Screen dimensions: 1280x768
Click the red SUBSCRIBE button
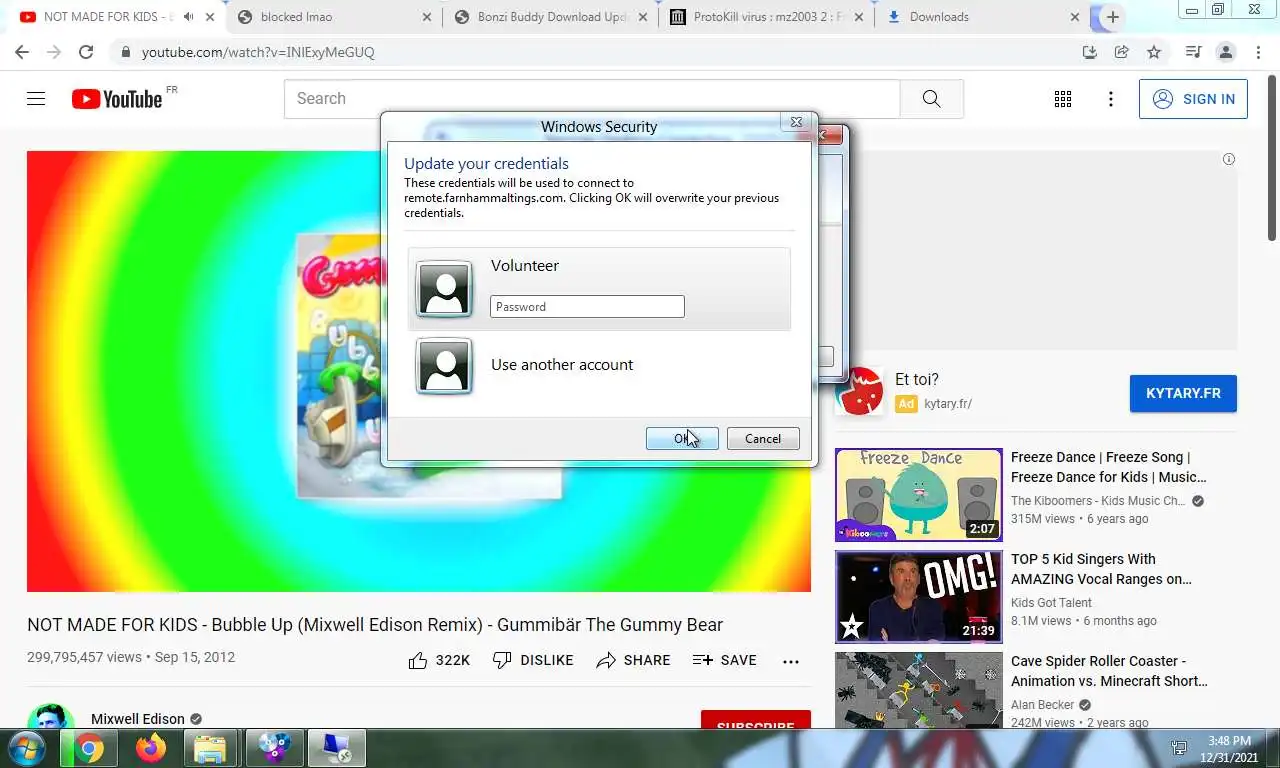point(756,720)
